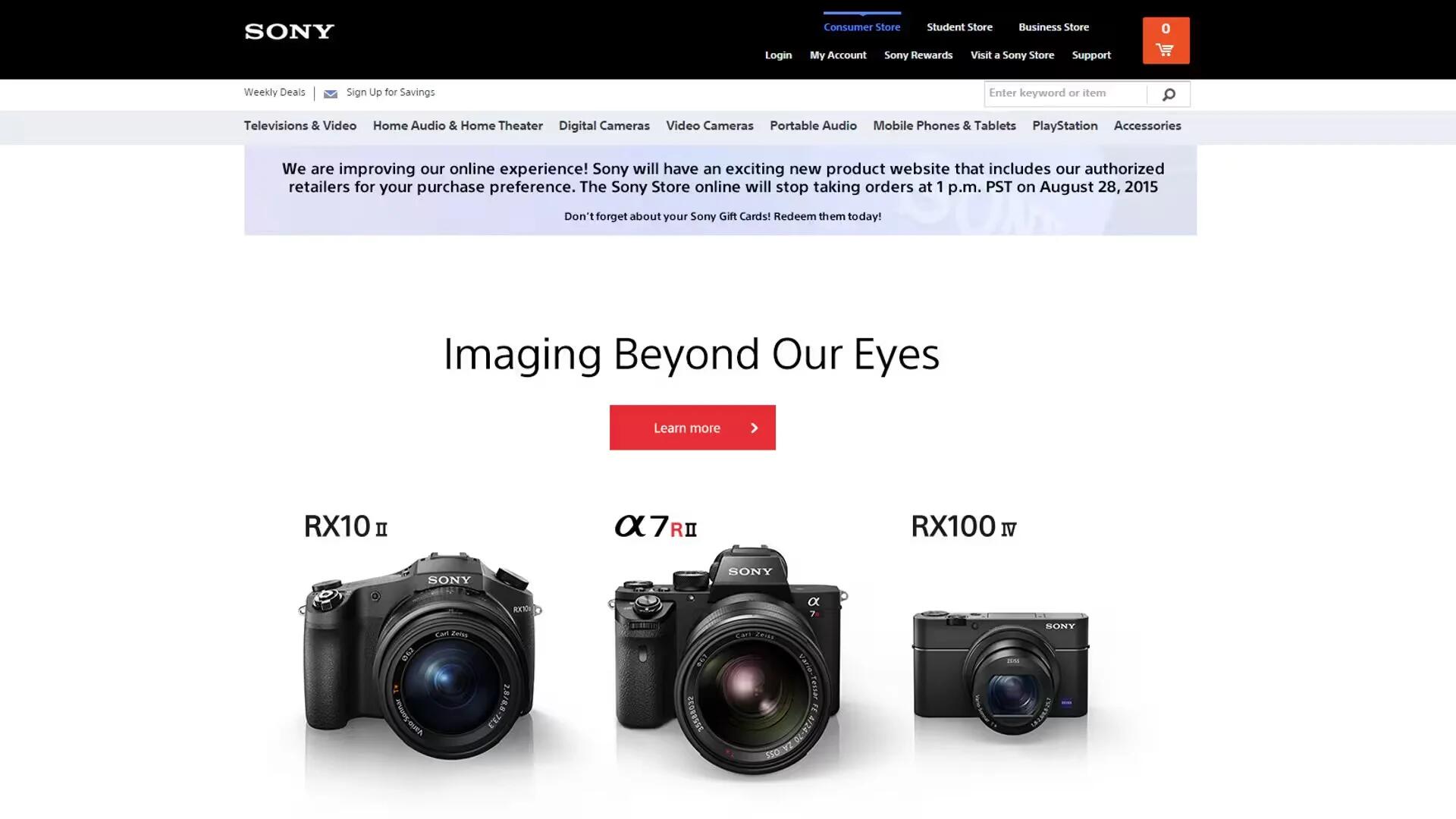Click the RX10 II model title
This screenshot has width=1456, height=819.
click(x=346, y=526)
